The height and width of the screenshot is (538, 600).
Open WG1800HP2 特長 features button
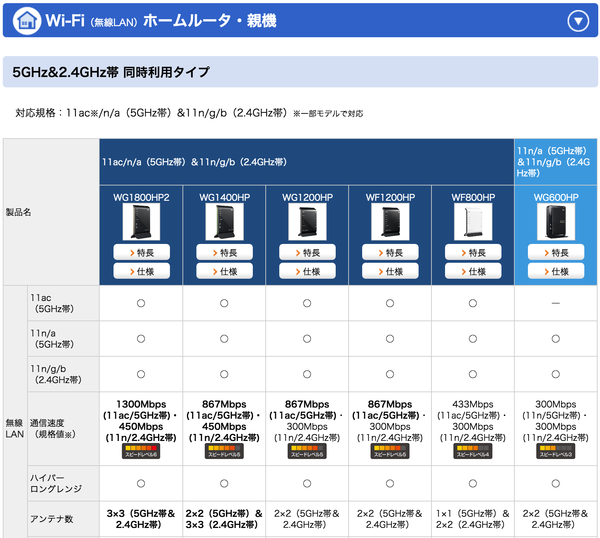click(141, 253)
